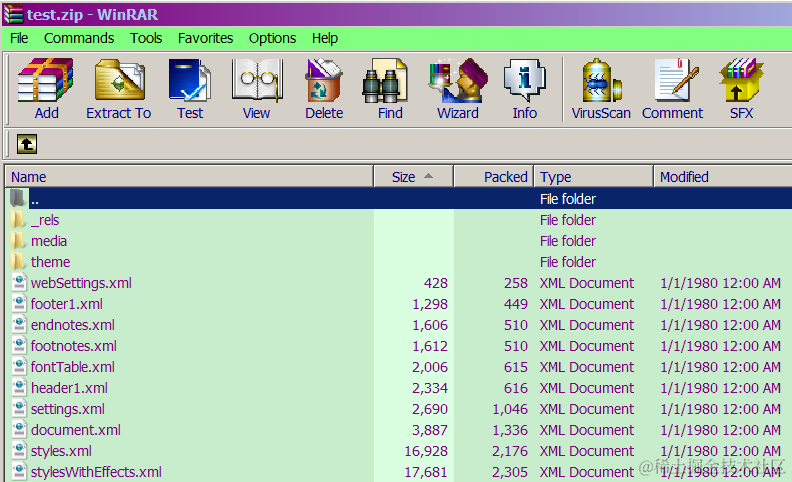Click File folder type of media

pos(568,241)
